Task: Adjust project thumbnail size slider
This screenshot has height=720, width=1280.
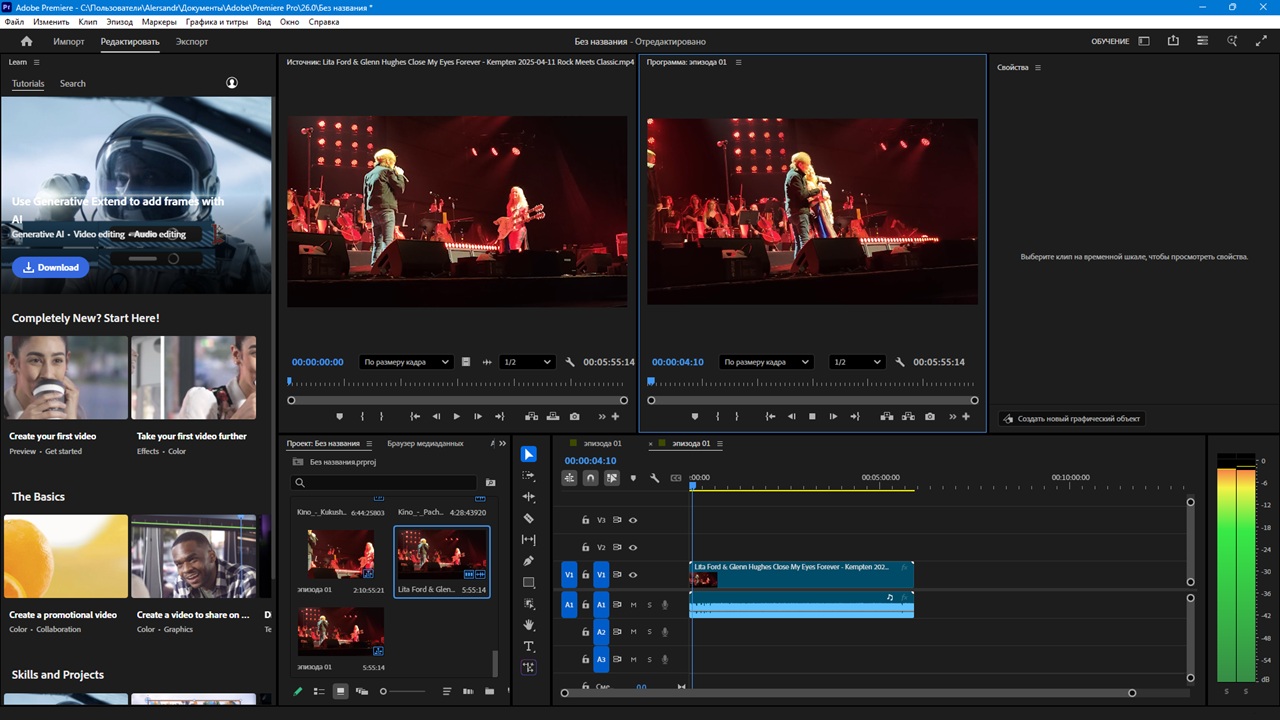Action: click(385, 691)
